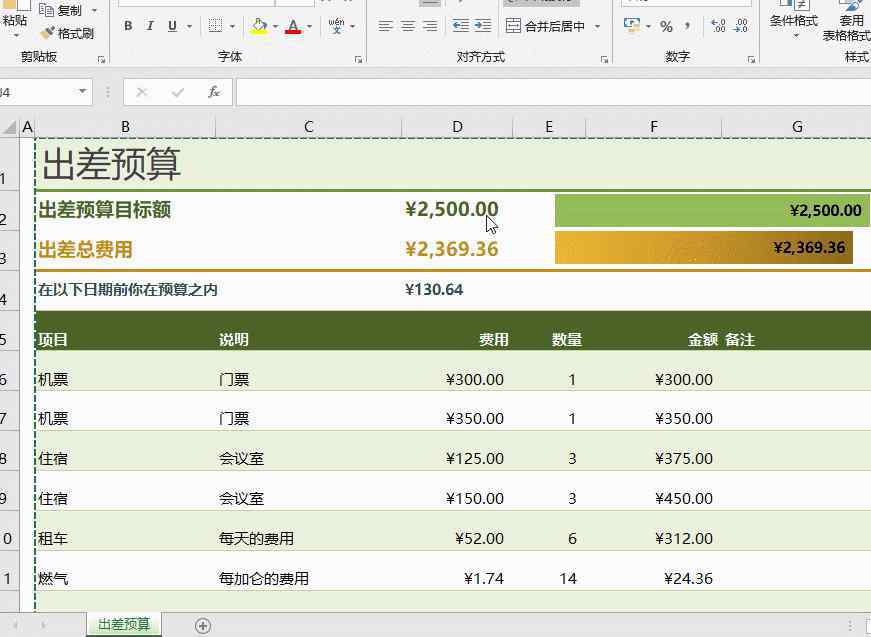Open the borders dropdown arrow
Image resolution: width=871 pixels, height=637 pixels.
233,26
